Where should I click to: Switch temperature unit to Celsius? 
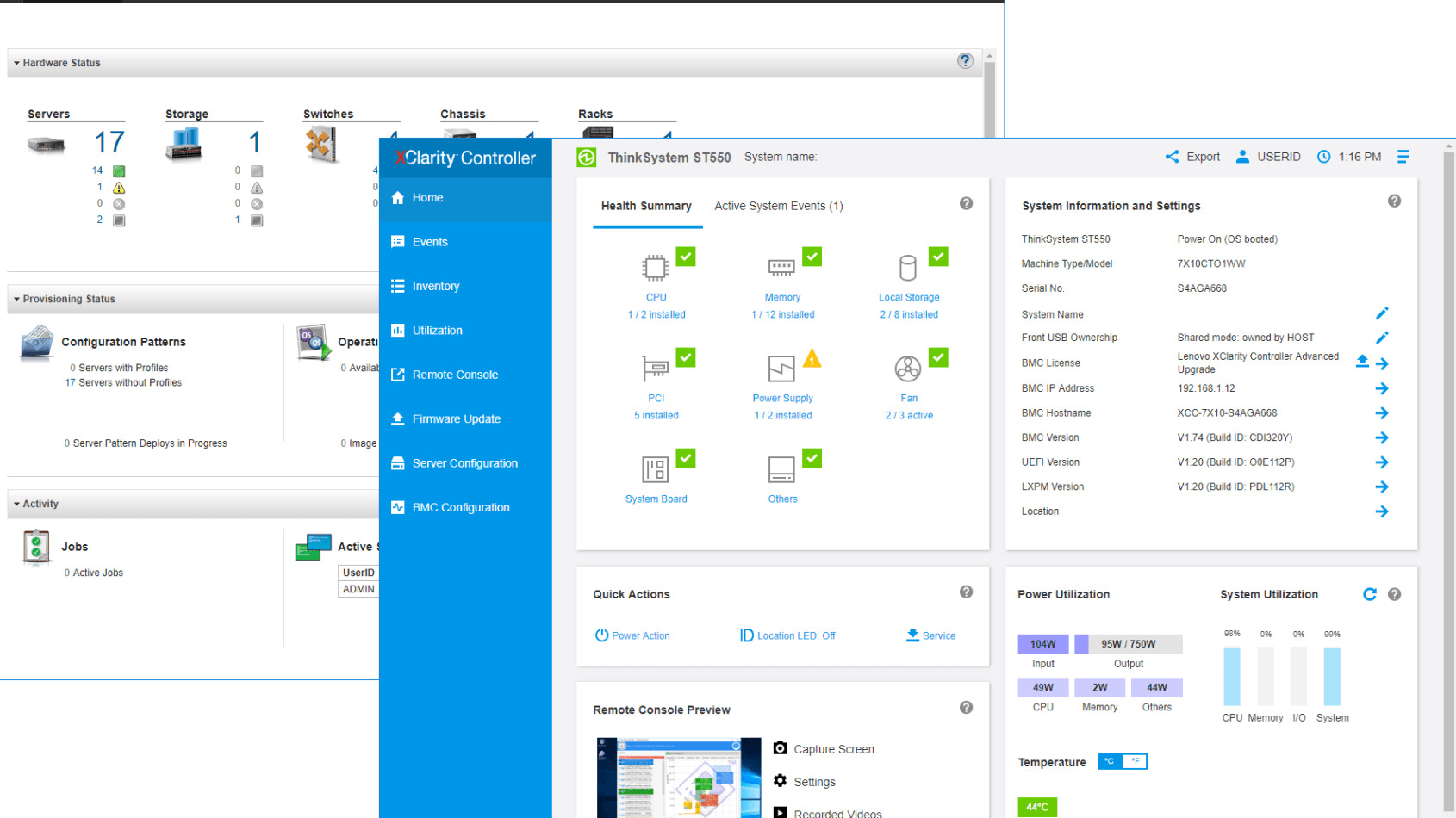click(x=1111, y=761)
